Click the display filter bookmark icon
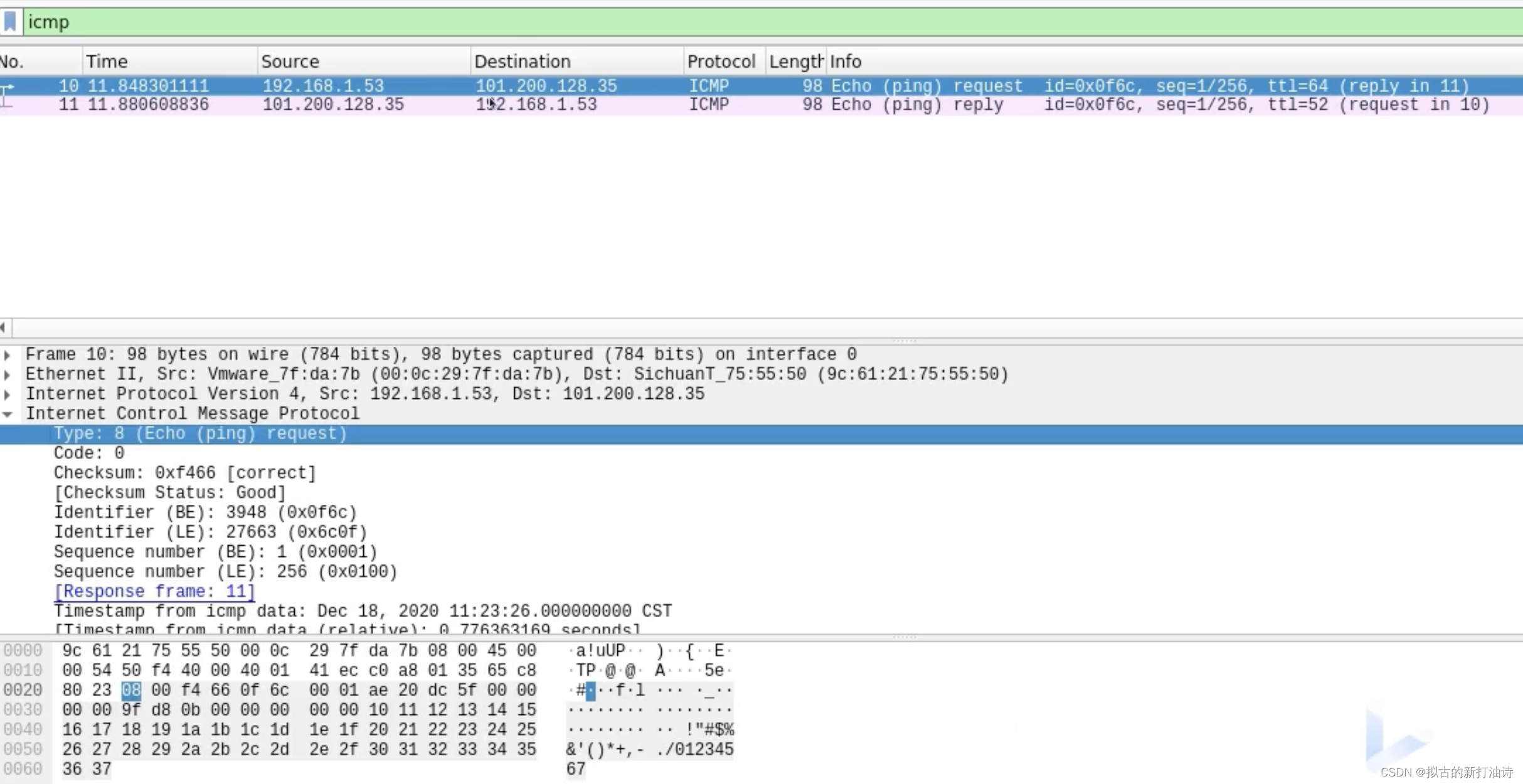 (10, 22)
